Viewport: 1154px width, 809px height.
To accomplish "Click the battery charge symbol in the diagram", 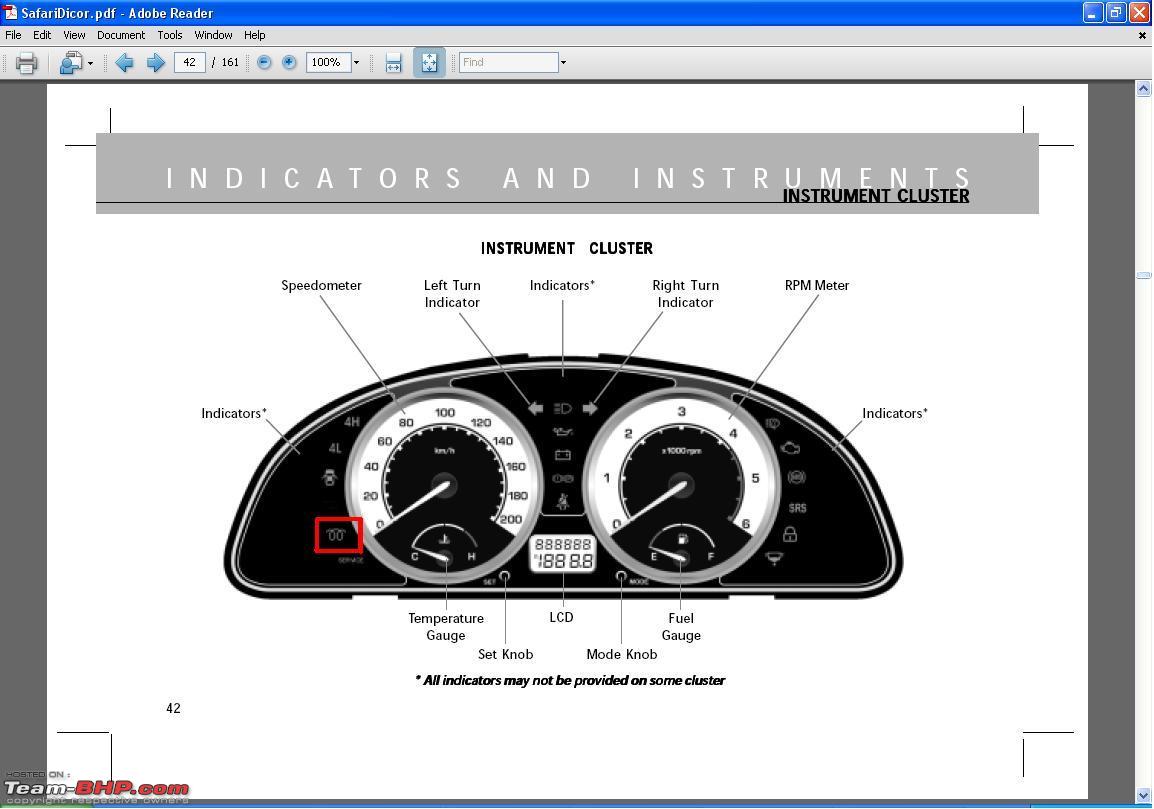I will 562,455.
